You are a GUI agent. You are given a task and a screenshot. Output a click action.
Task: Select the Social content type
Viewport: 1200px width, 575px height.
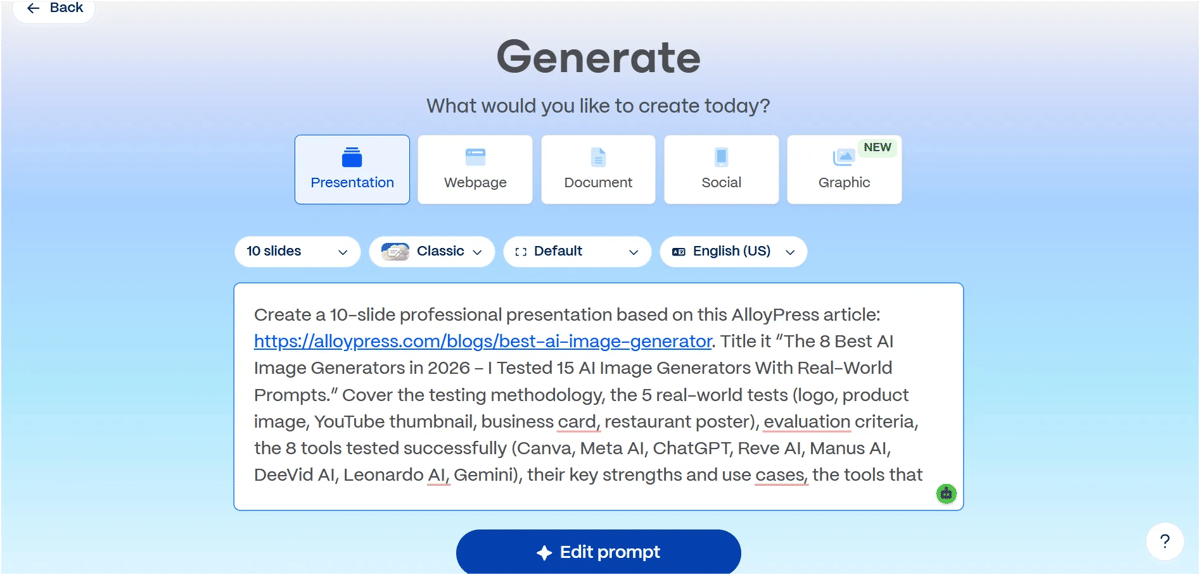coord(721,170)
